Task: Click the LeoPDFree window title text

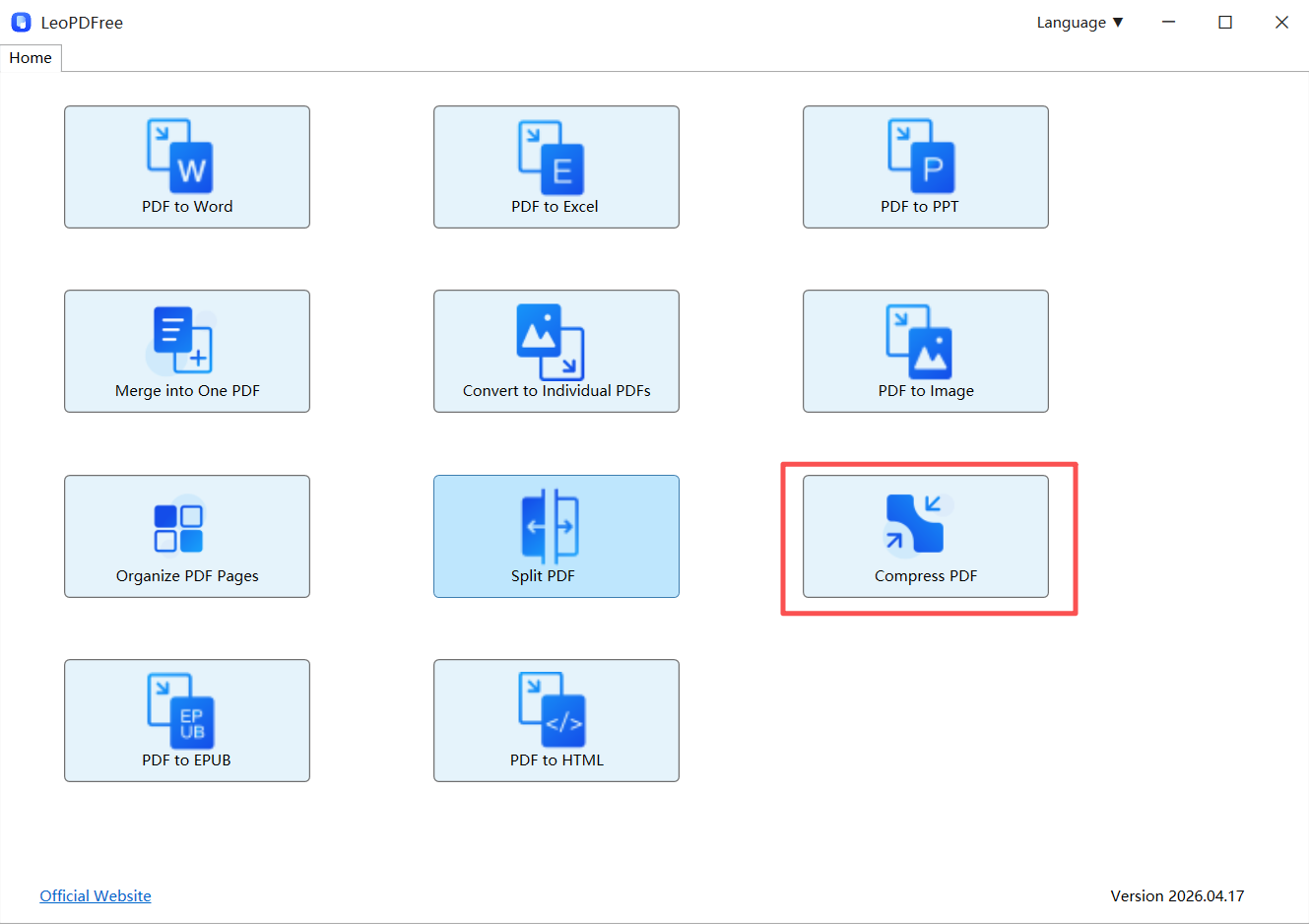Action: tap(82, 23)
